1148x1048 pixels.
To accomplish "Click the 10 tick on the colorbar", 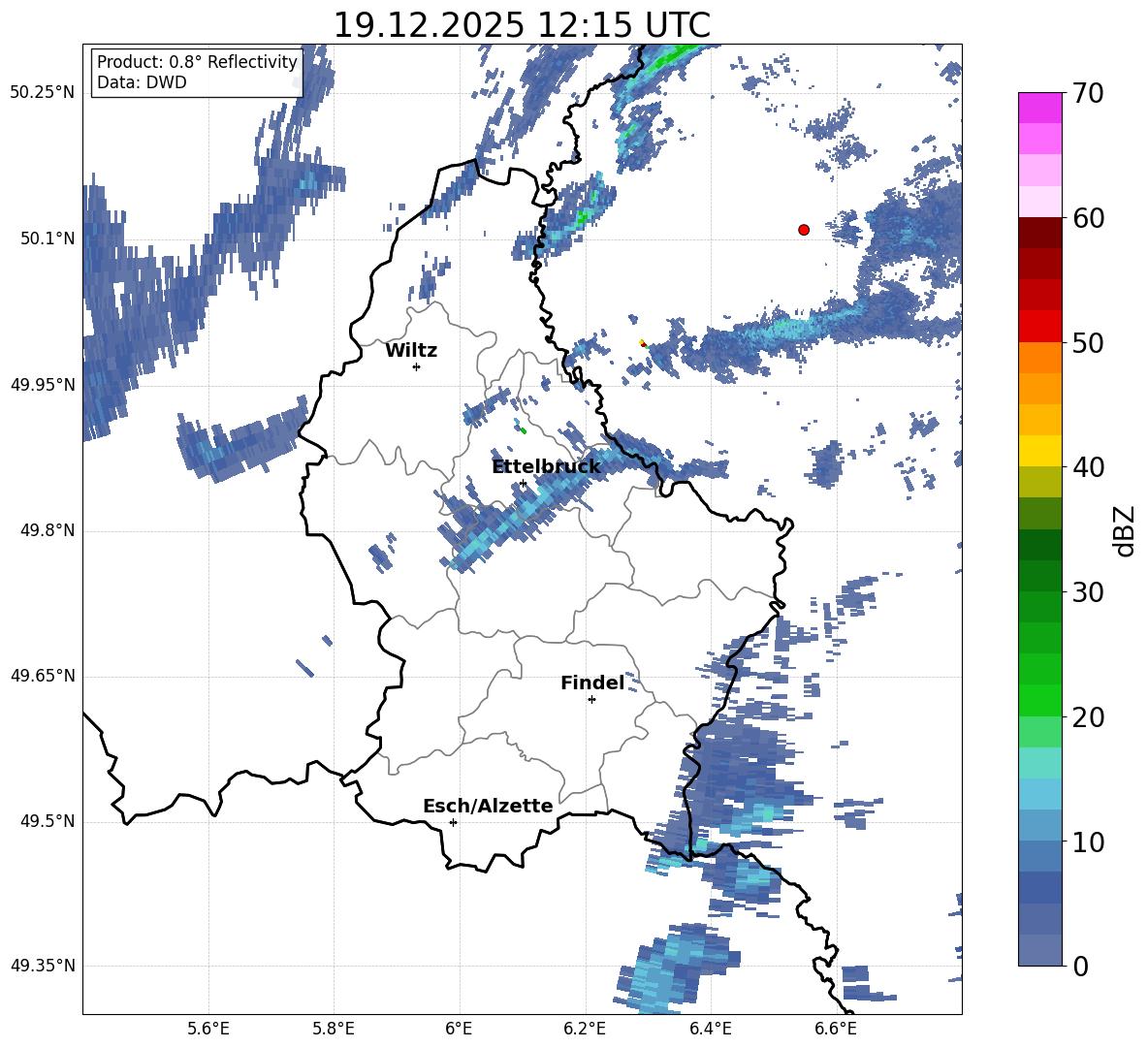I will (x=1087, y=842).
